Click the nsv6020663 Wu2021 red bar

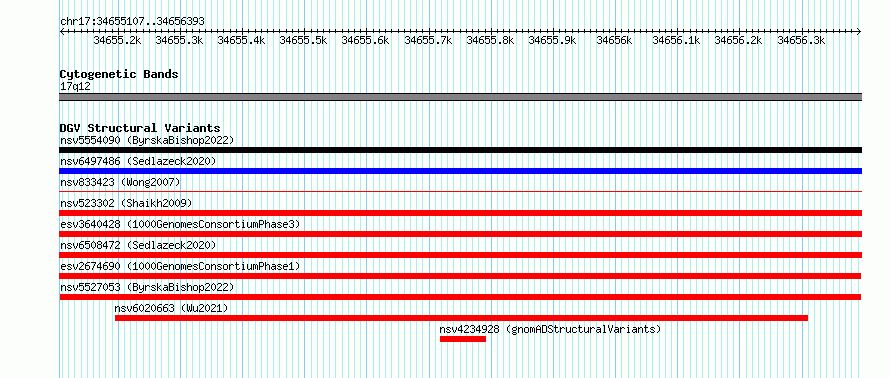point(461,318)
